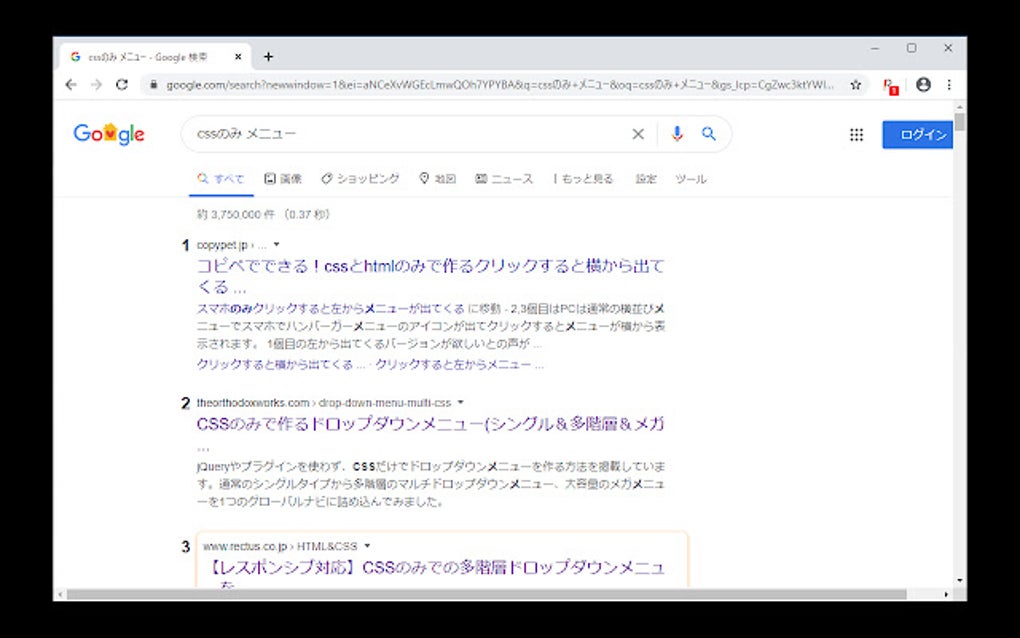Switch to the ショッピング tab

click(360, 179)
